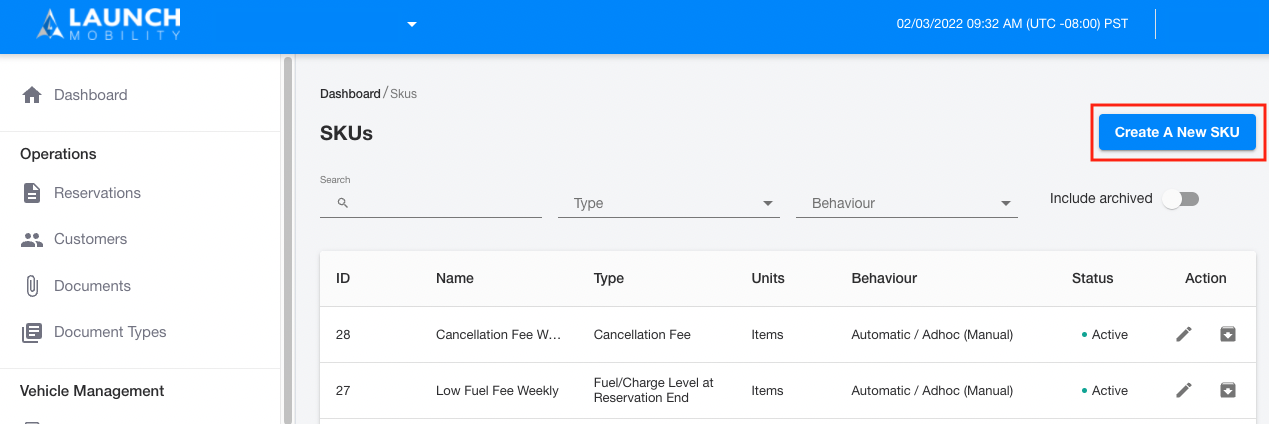Toggle the Include archived switch
The width and height of the screenshot is (1269, 424).
1181,199
